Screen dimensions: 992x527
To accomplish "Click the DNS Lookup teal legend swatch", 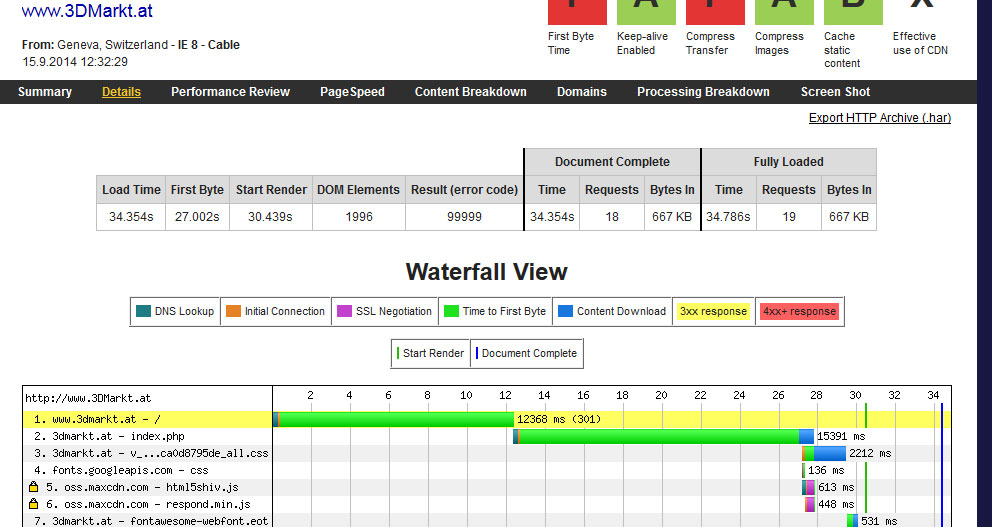I will point(144,311).
